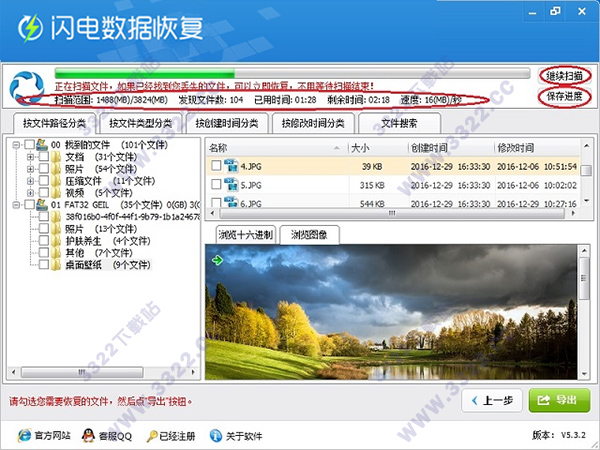Click the 视频 folder icon
Screen dimensions: 600x450
click(57, 192)
